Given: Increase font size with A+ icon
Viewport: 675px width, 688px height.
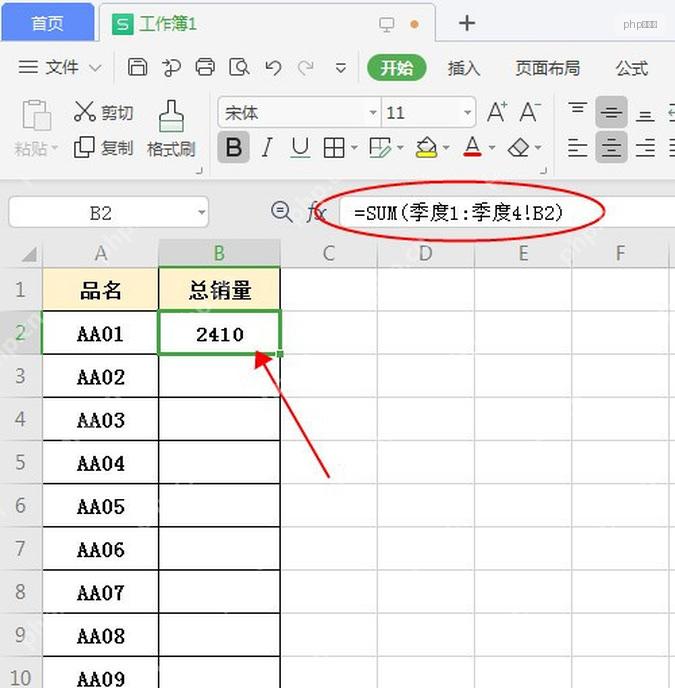Looking at the screenshot, I should coord(497,112).
